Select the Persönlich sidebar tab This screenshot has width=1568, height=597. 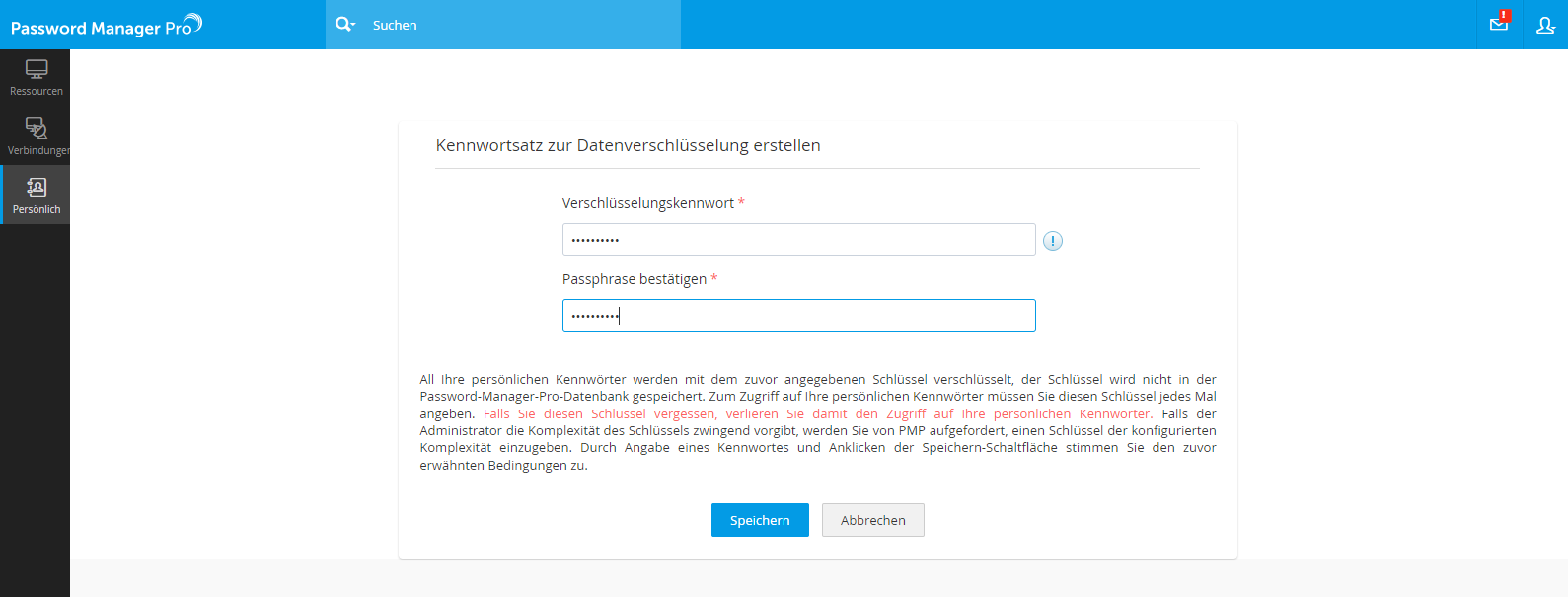point(36,194)
